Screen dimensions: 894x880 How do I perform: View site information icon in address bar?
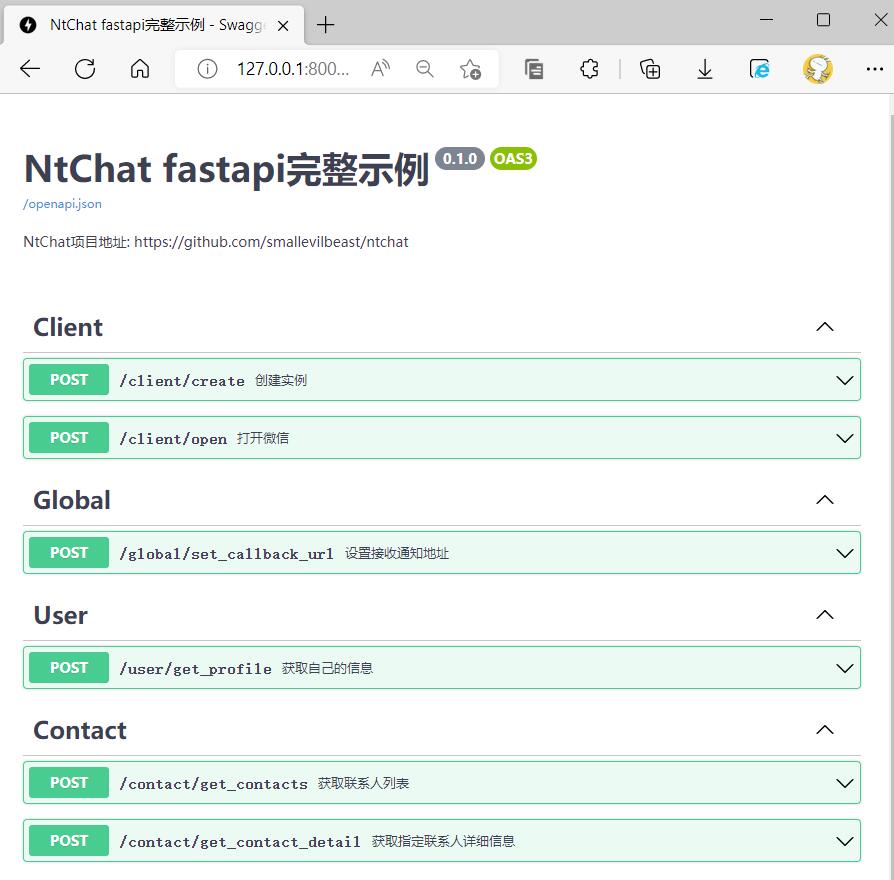click(207, 69)
